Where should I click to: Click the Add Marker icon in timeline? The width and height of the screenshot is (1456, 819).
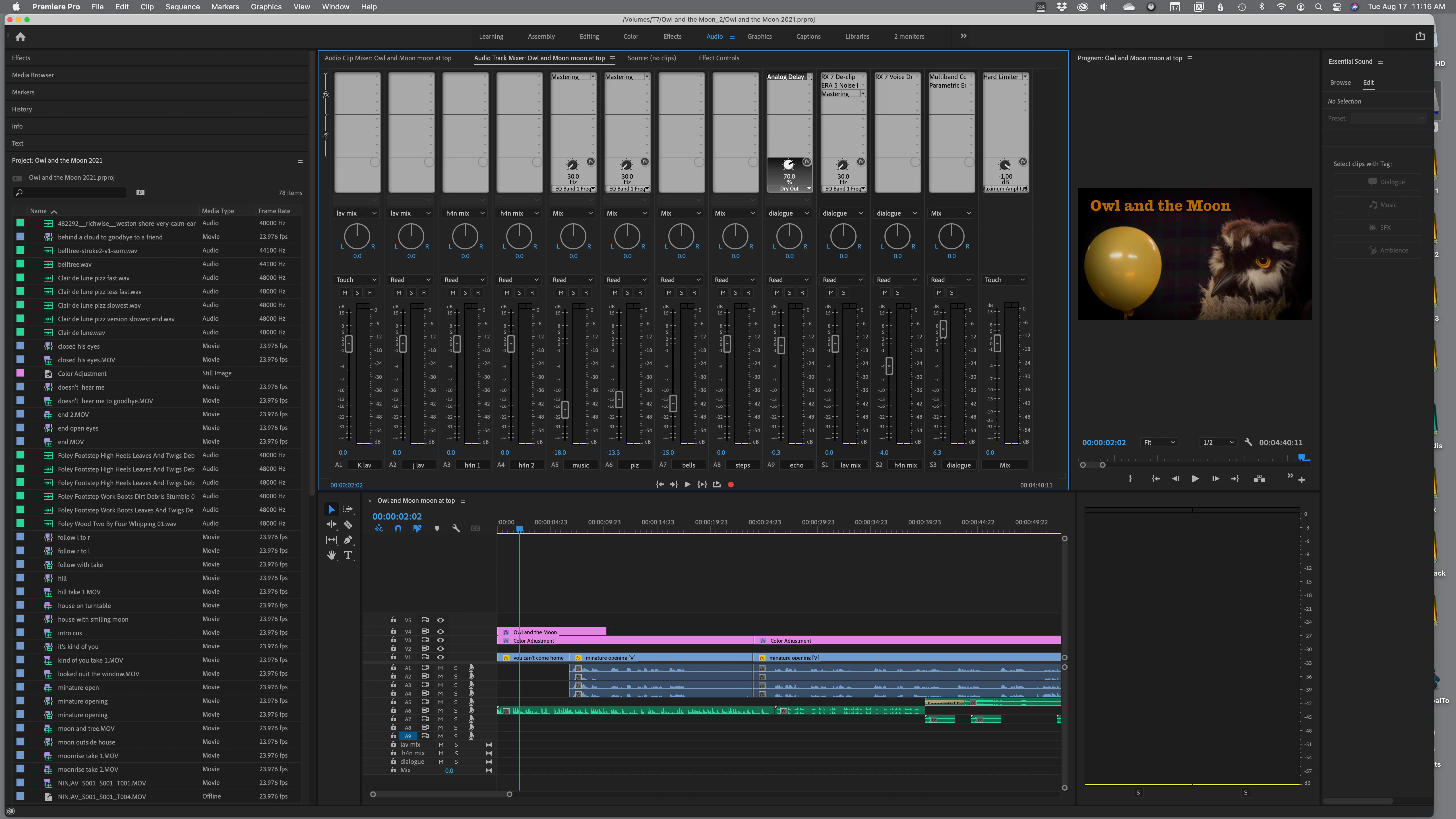436,528
